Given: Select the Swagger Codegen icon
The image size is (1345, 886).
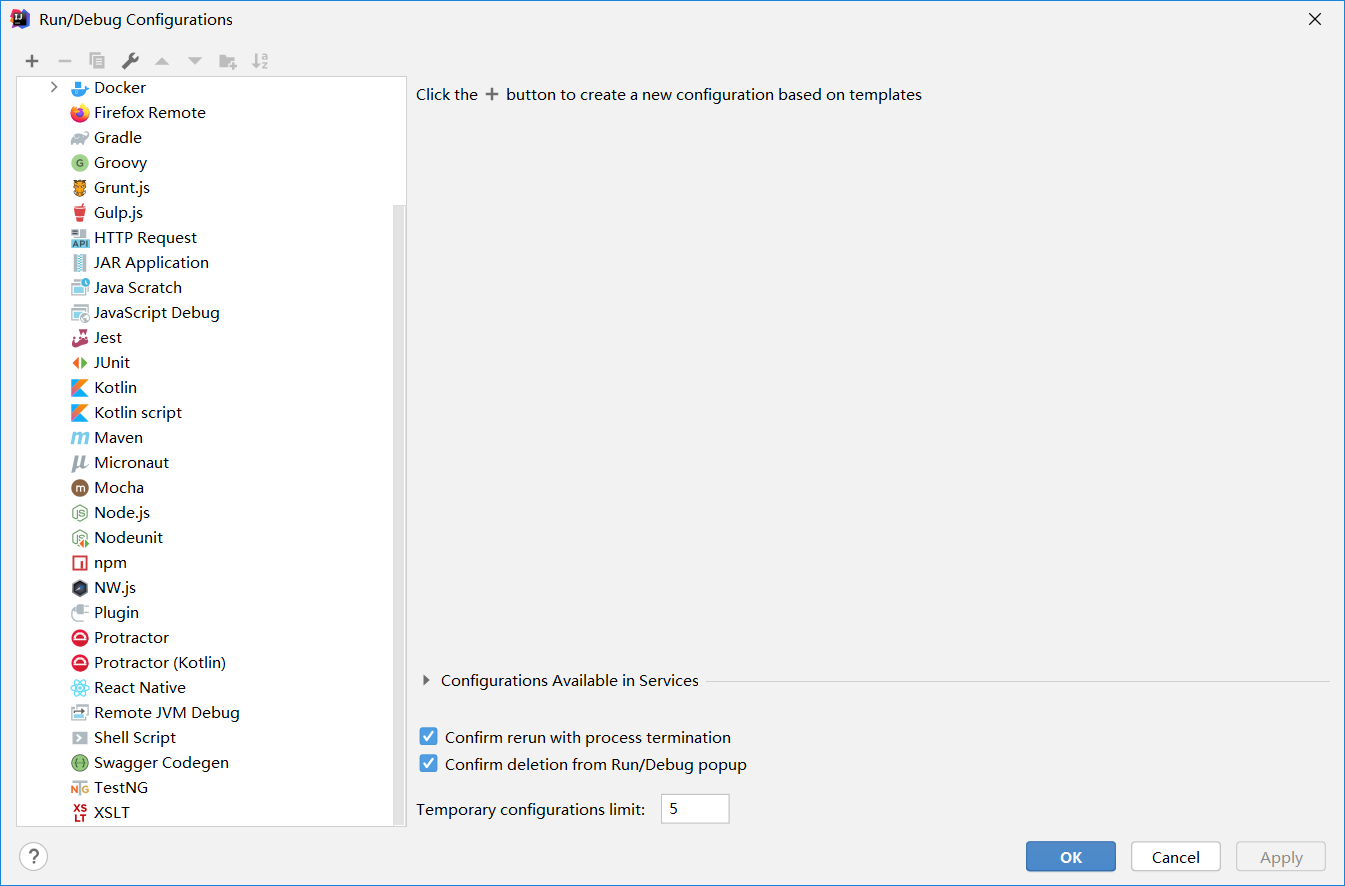Looking at the screenshot, I should point(80,763).
